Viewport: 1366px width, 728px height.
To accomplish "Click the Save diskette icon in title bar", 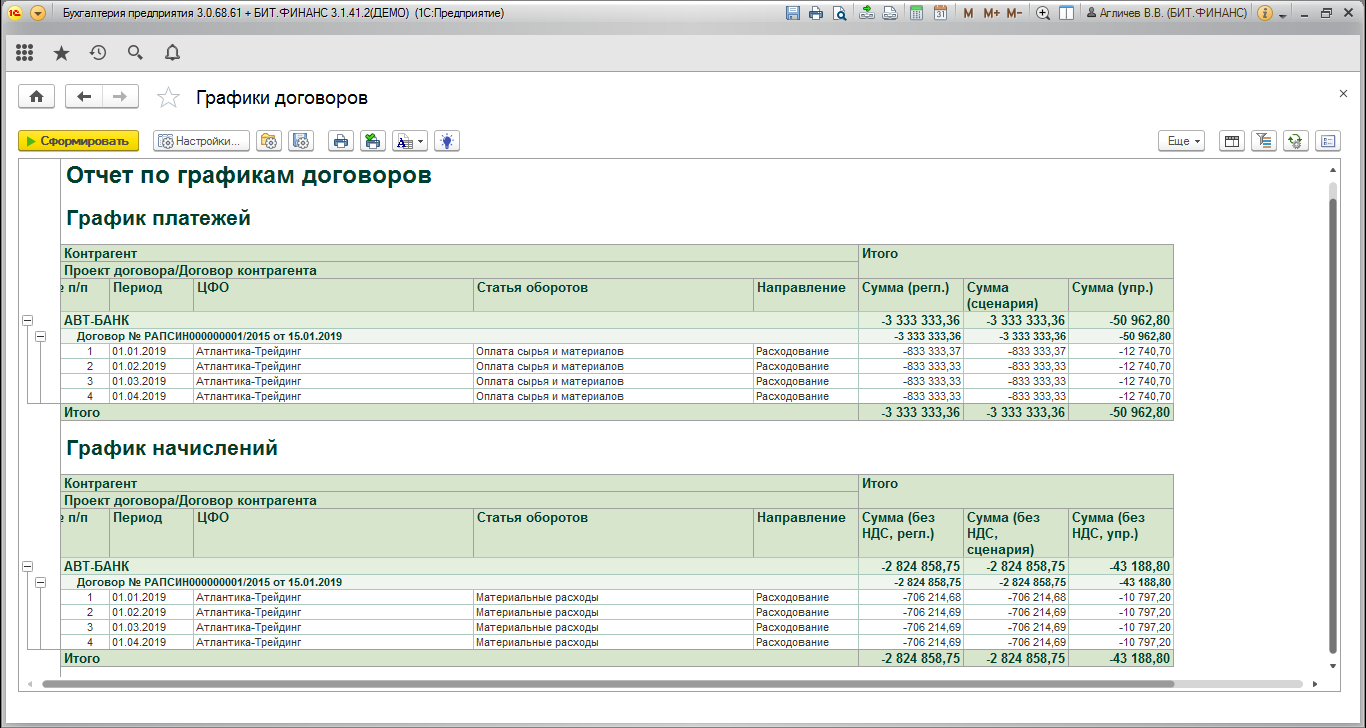I will tap(793, 13).
